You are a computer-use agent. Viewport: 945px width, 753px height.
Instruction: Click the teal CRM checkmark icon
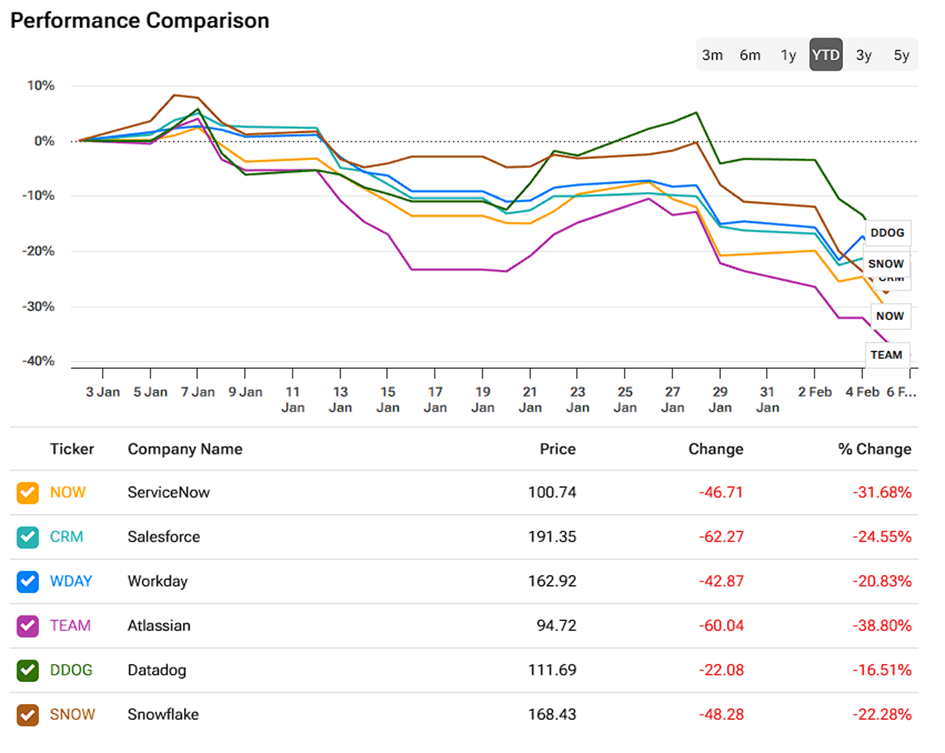click(x=27, y=537)
